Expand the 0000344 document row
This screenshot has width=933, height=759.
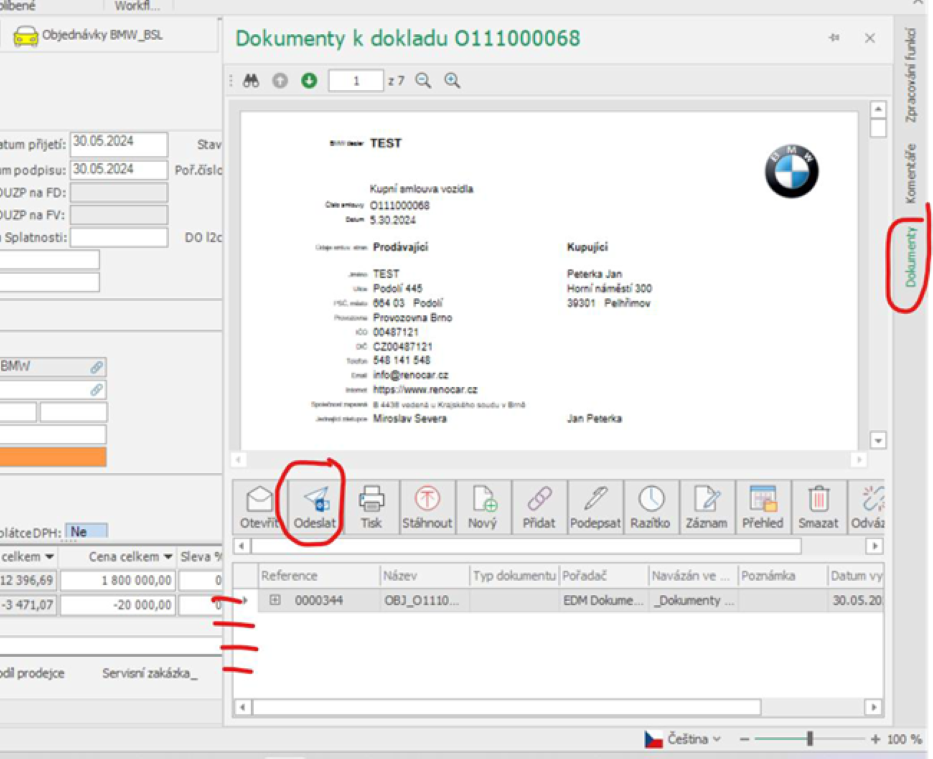pos(275,600)
